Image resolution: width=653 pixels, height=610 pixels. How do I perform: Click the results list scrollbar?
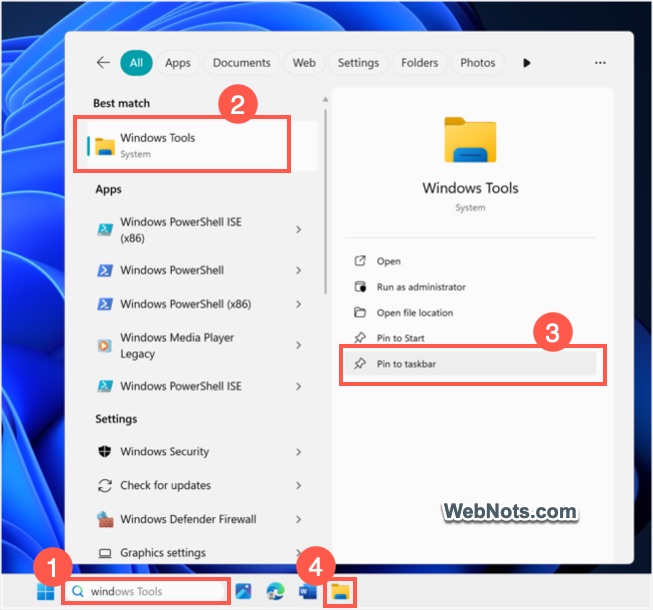(325, 202)
